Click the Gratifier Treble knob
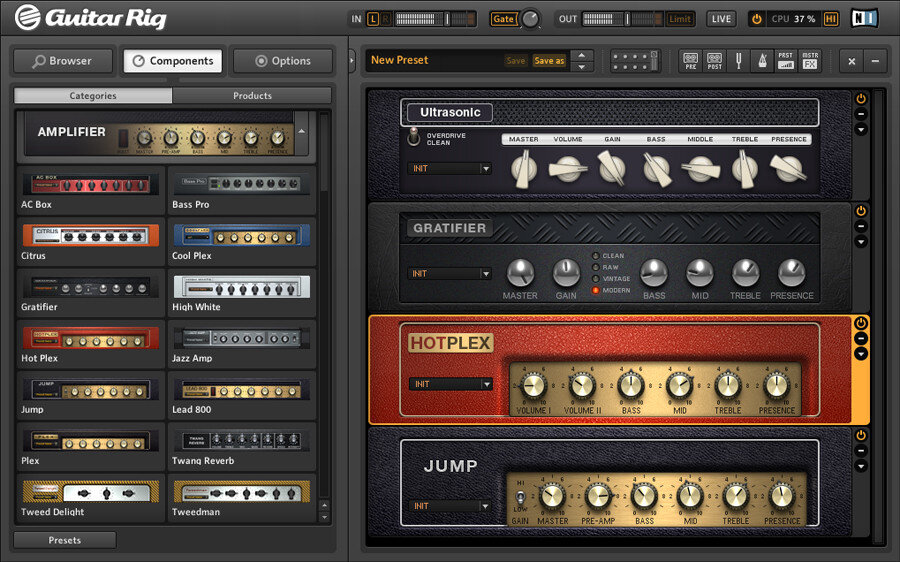 point(746,273)
